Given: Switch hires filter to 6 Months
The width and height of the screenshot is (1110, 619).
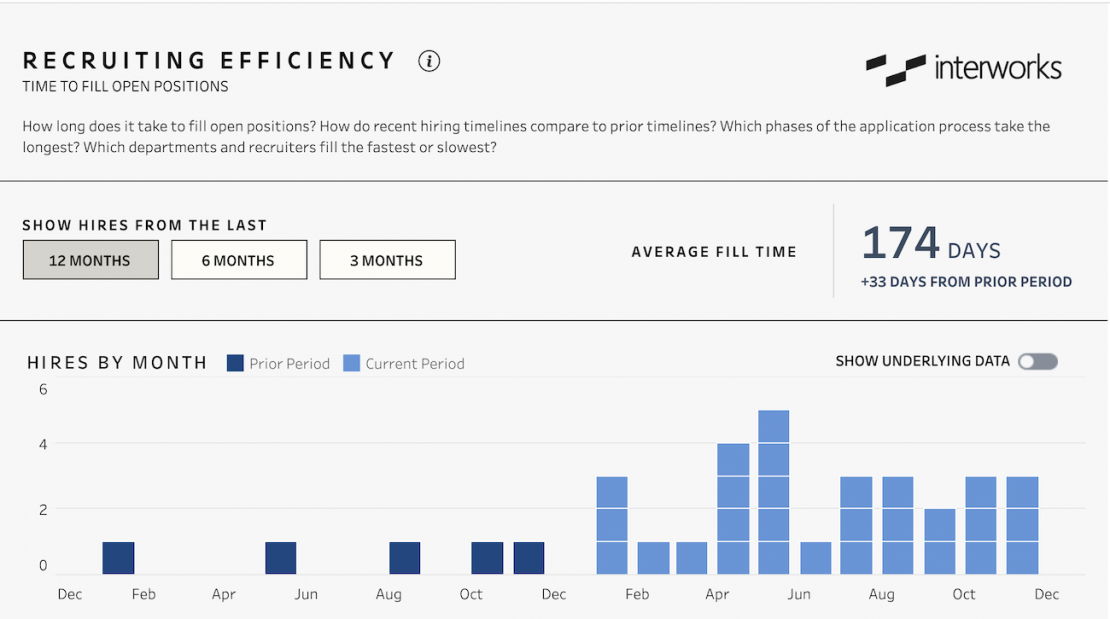Looking at the screenshot, I should pyautogui.click(x=238, y=259).
